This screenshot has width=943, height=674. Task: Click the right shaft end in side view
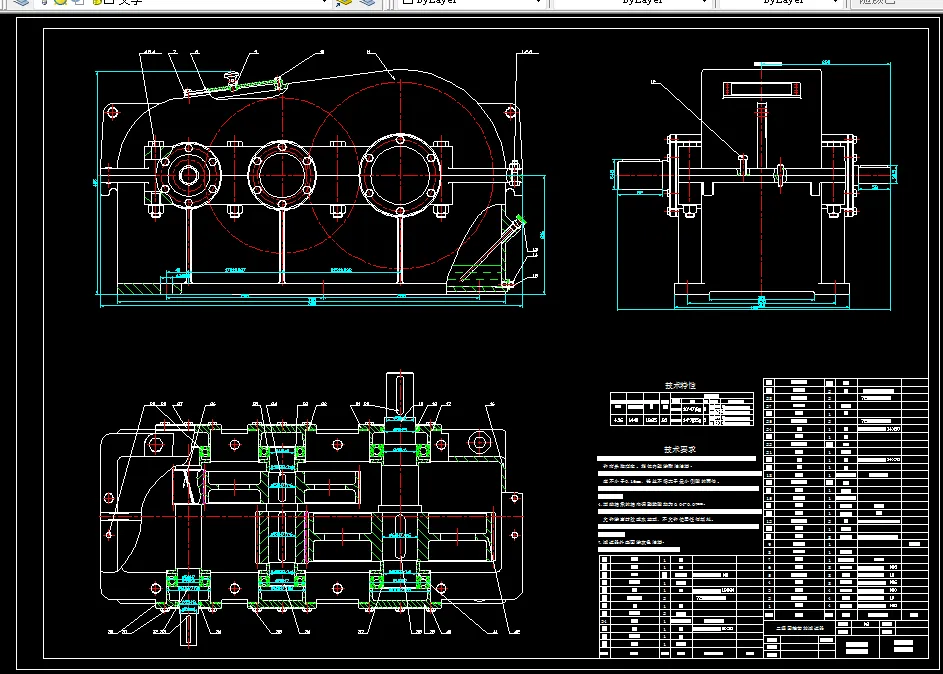click(x=873, y=175)
